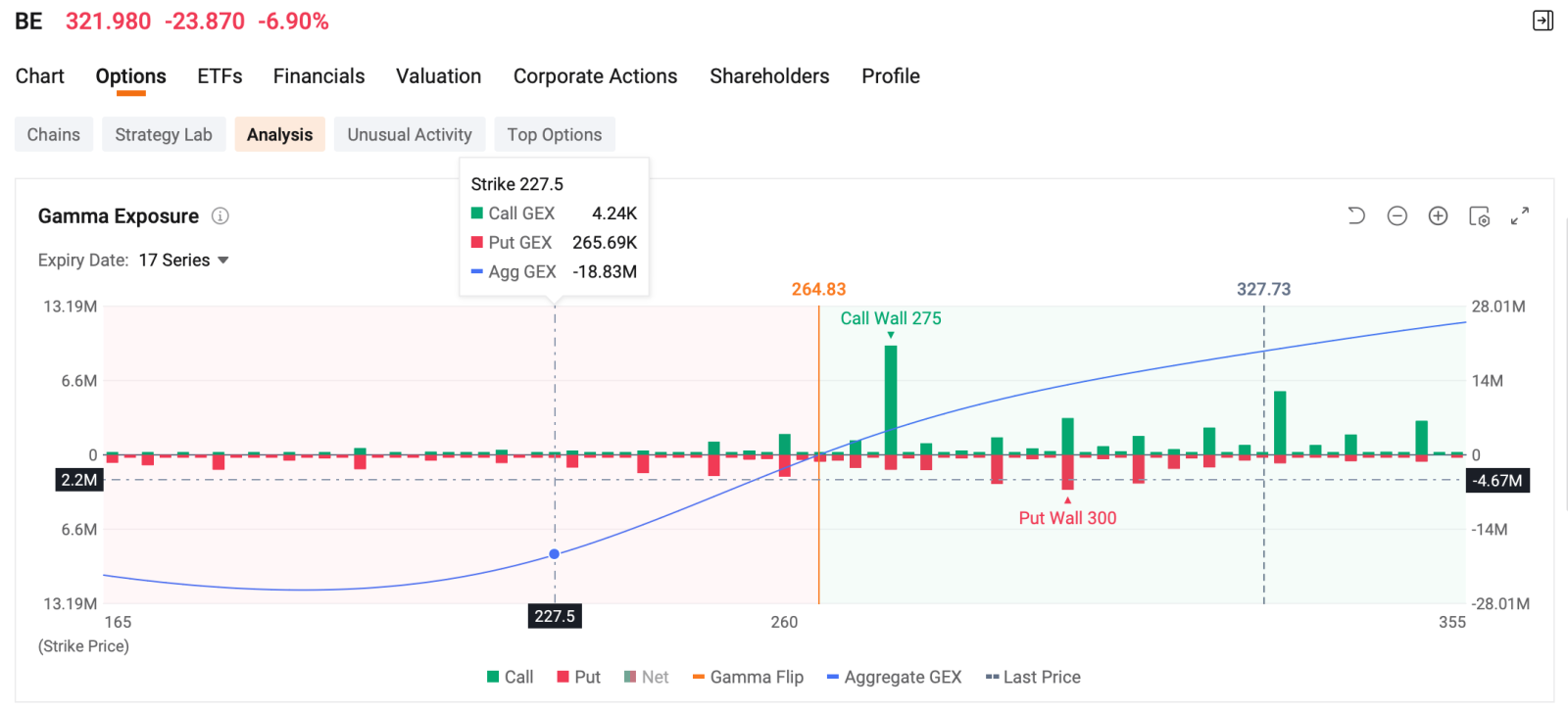Toggle the Last Price legend entry
1568x710 pixels.
coord(1033,677)
